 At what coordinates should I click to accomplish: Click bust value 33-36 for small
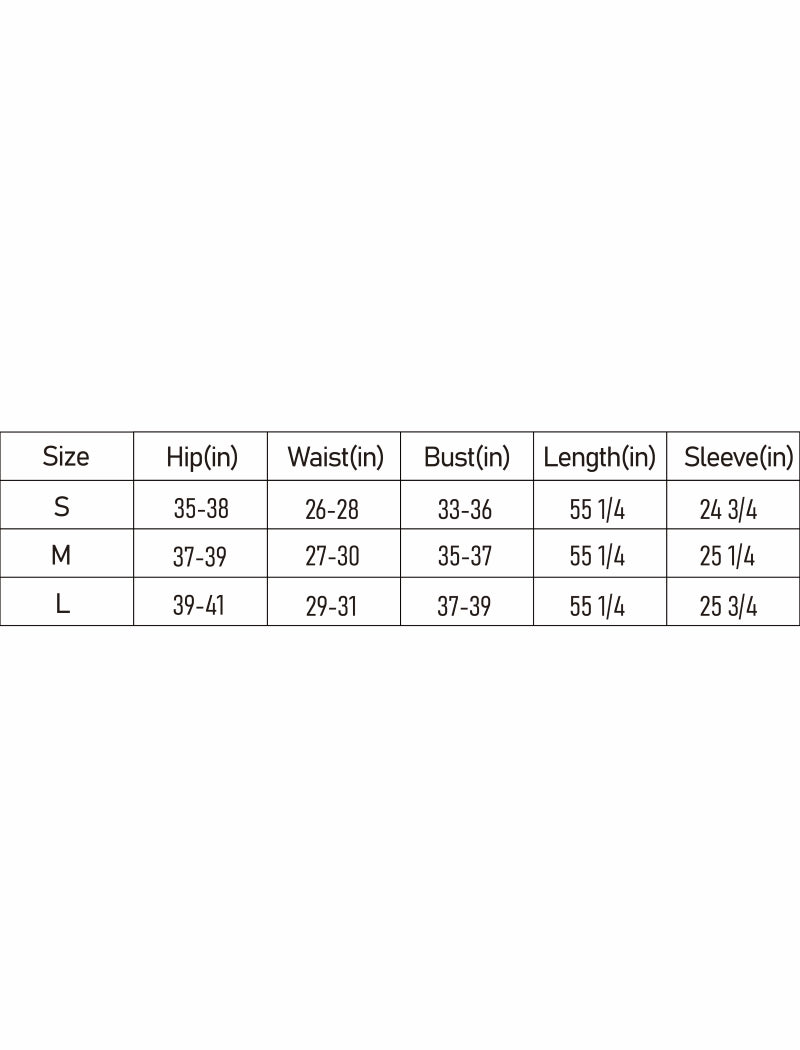465,510
